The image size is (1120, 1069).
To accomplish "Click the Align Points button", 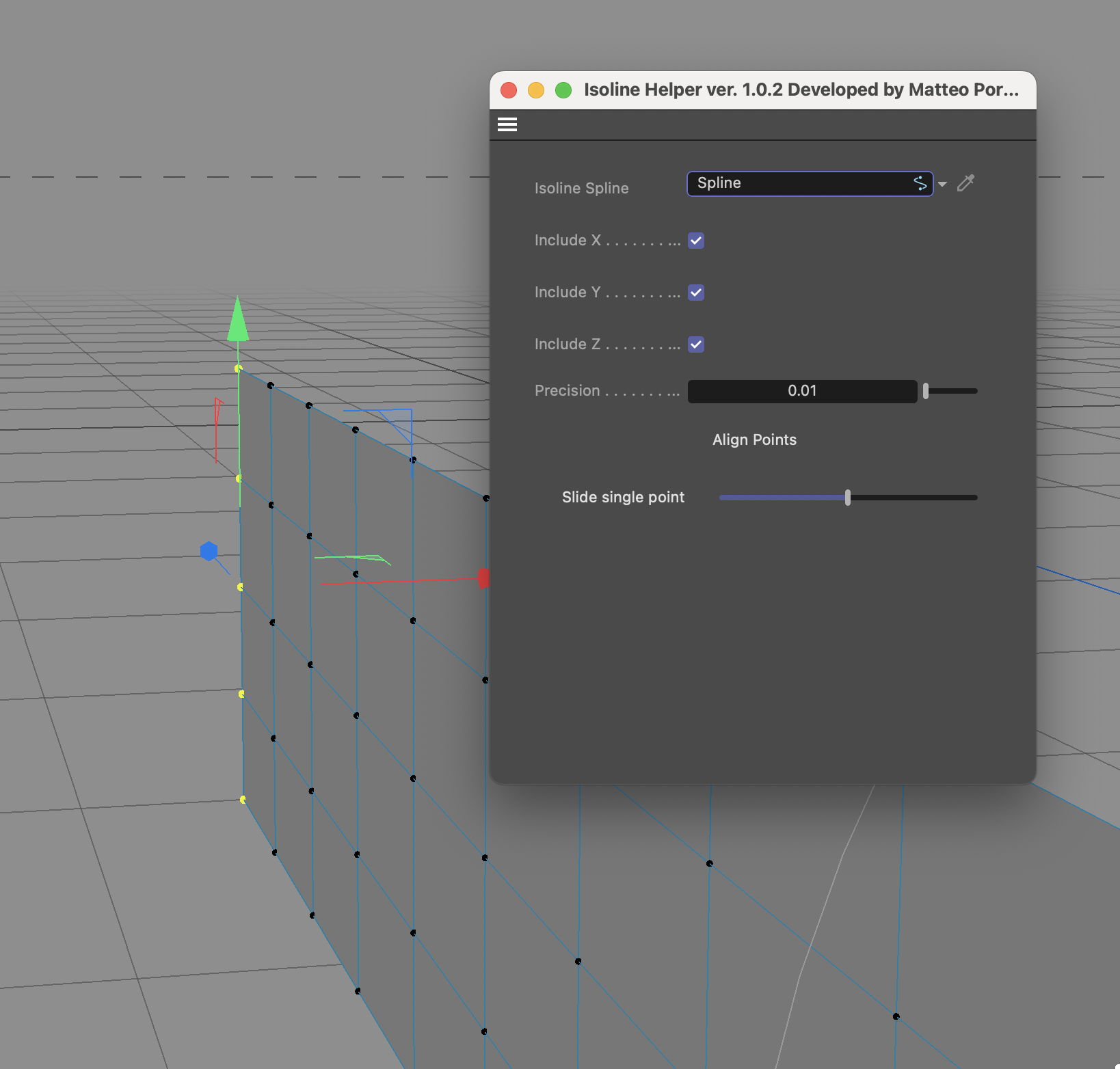I will point(754,439).
